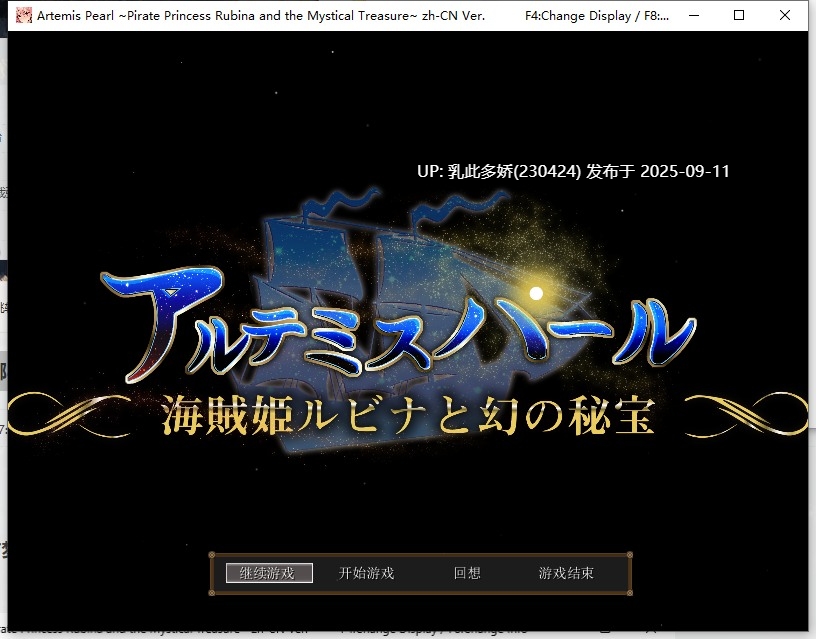This screenshot has width=816, height=639.
Task: Maximize the Artemis Pearl window
Action: pos(738,16)
